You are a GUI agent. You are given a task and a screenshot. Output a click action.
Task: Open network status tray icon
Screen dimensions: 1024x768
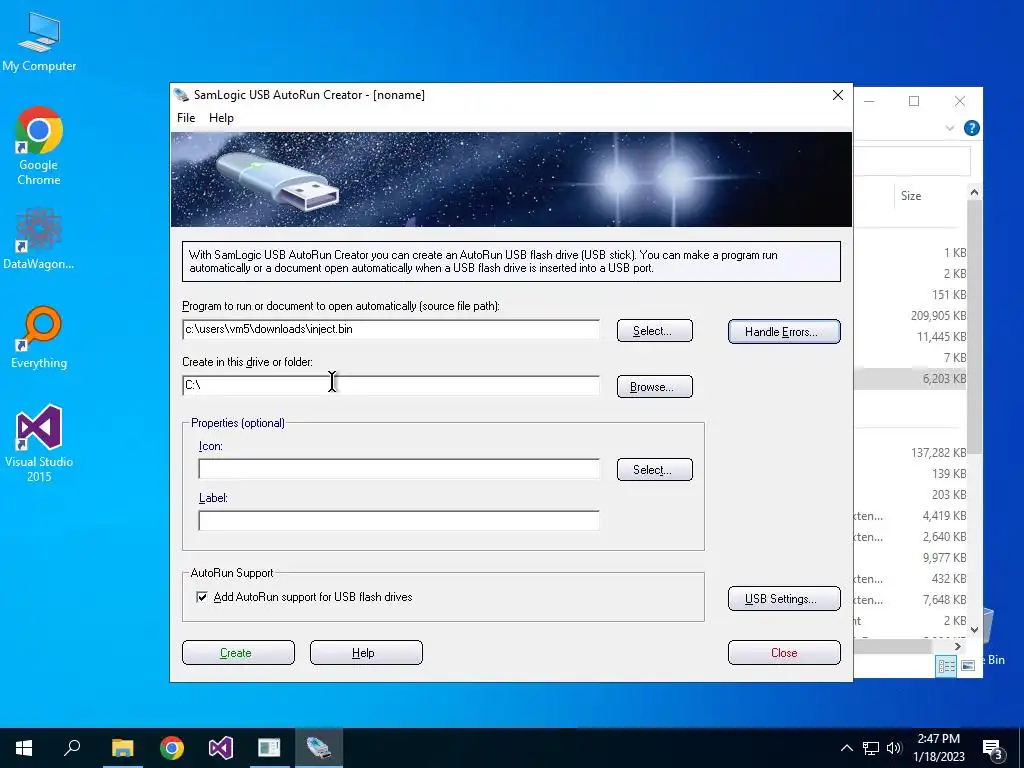(x=871, y=748)
